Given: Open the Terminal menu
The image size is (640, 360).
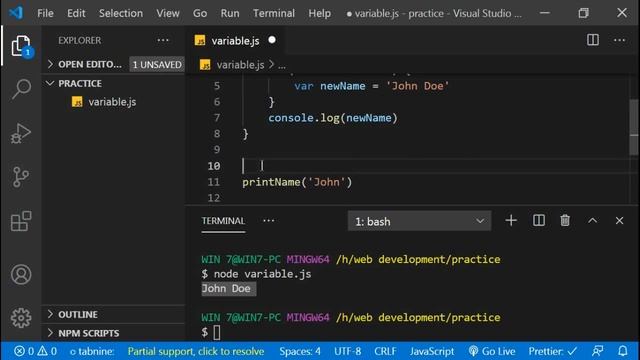Looking at the screenshot, I should [274, 13].
